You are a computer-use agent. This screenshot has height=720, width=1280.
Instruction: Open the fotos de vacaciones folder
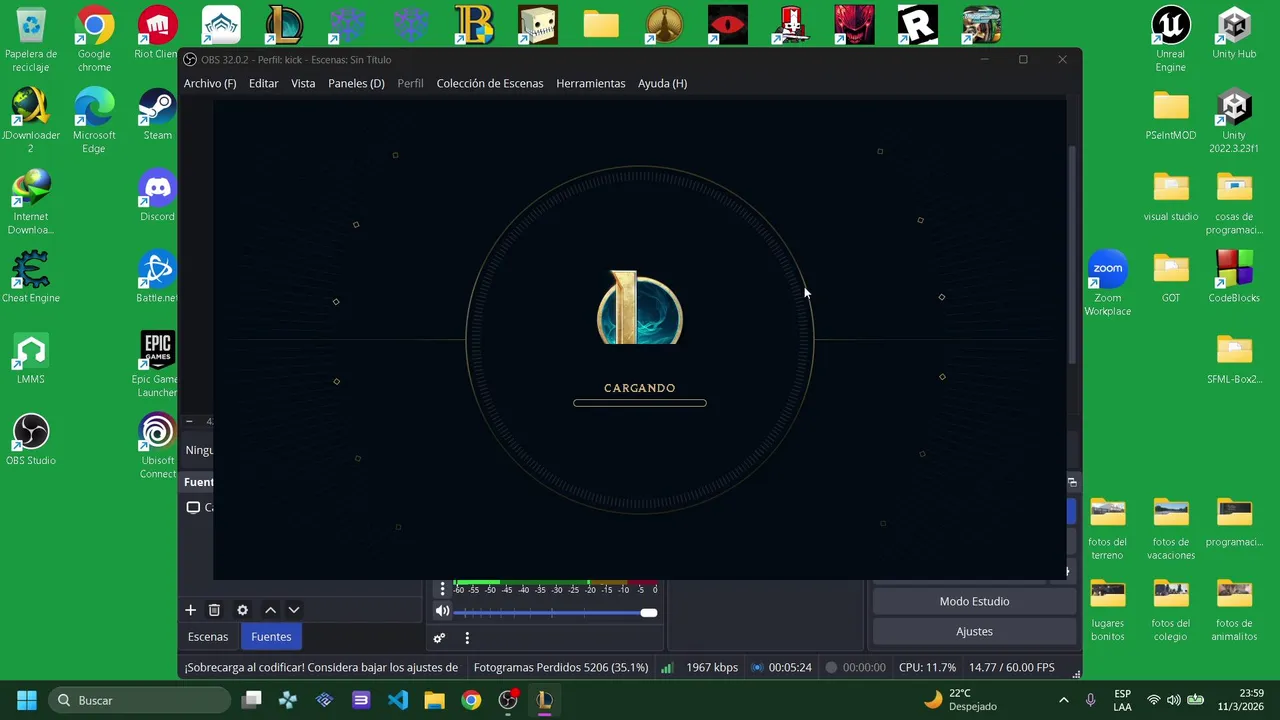pos(1171,529)
